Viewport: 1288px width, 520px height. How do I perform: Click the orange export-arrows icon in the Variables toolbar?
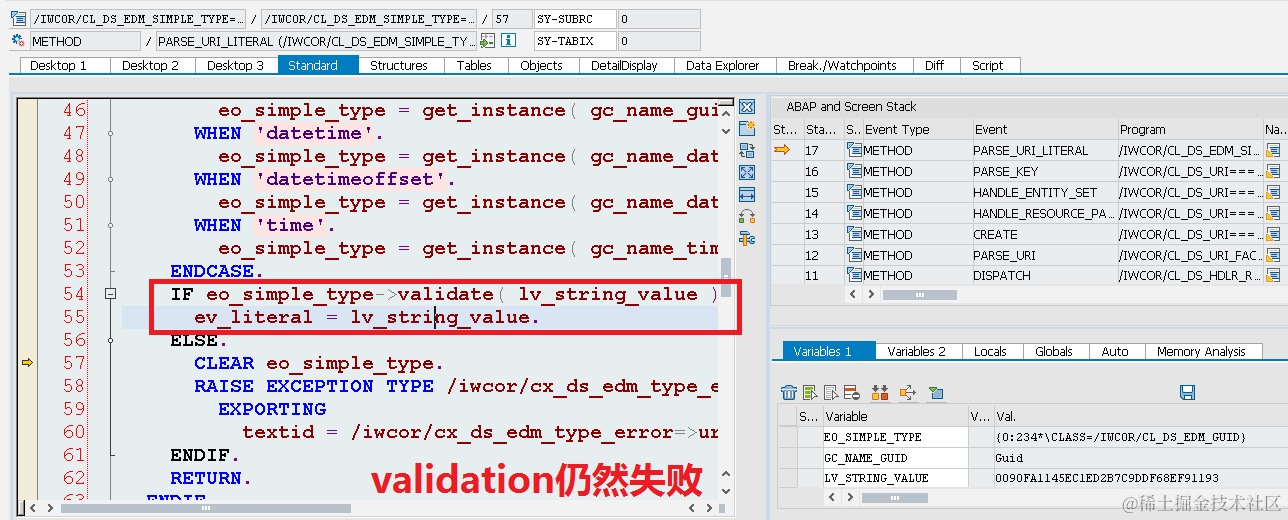pos(908,393)
